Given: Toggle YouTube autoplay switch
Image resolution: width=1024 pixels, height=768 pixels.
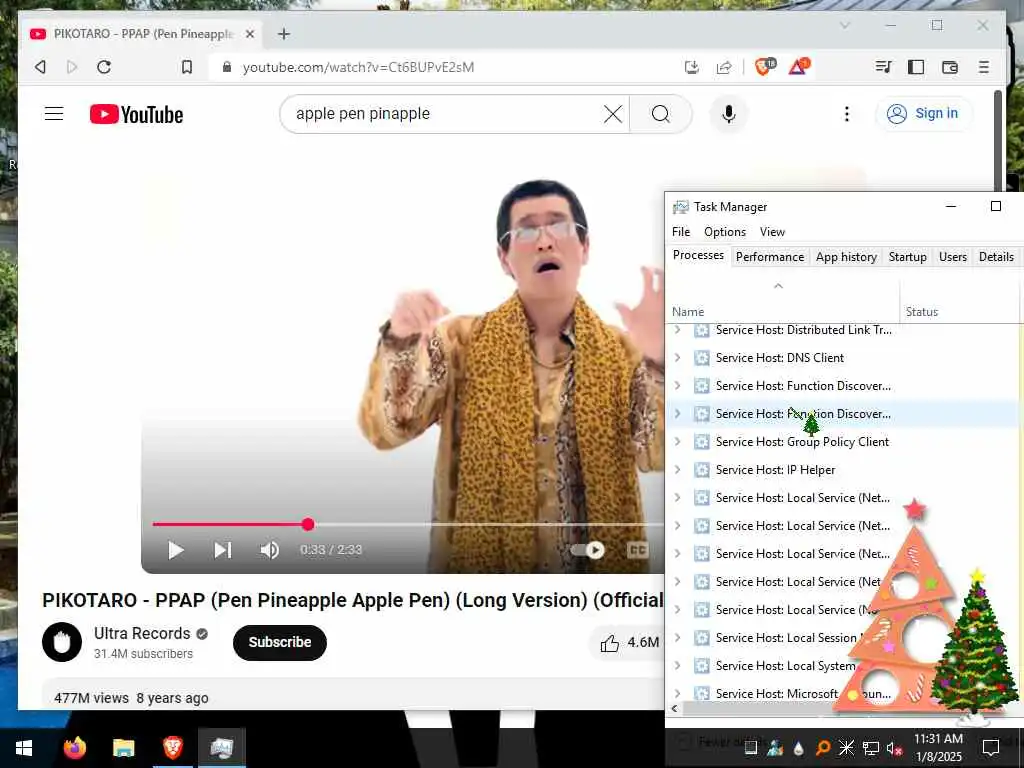Looking at the screenshot, I should point(588,550).
